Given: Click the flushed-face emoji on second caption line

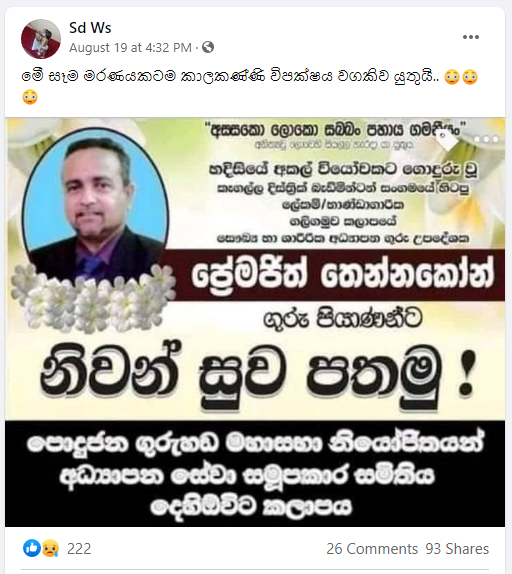Looking at the screenshot, I should (x=30, y=97).
